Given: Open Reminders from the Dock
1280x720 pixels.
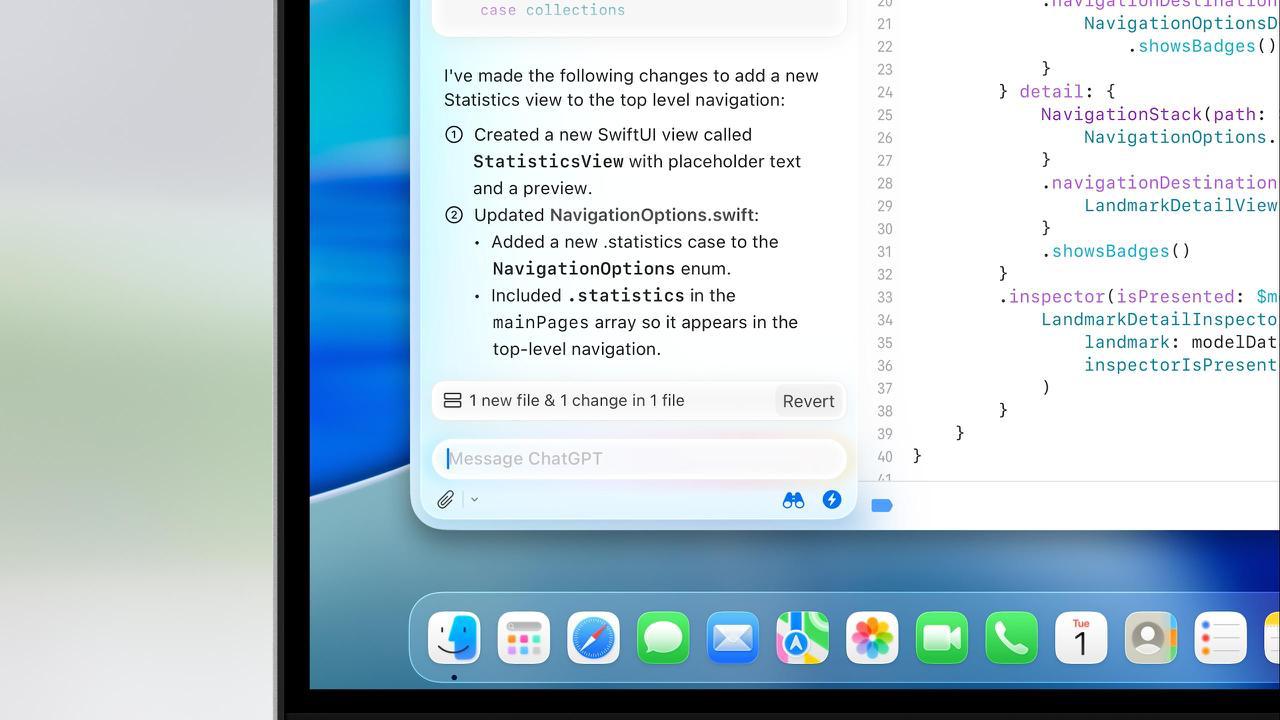Looking at the screenshot, I should pyautogui.click(x=1220, y=638).
